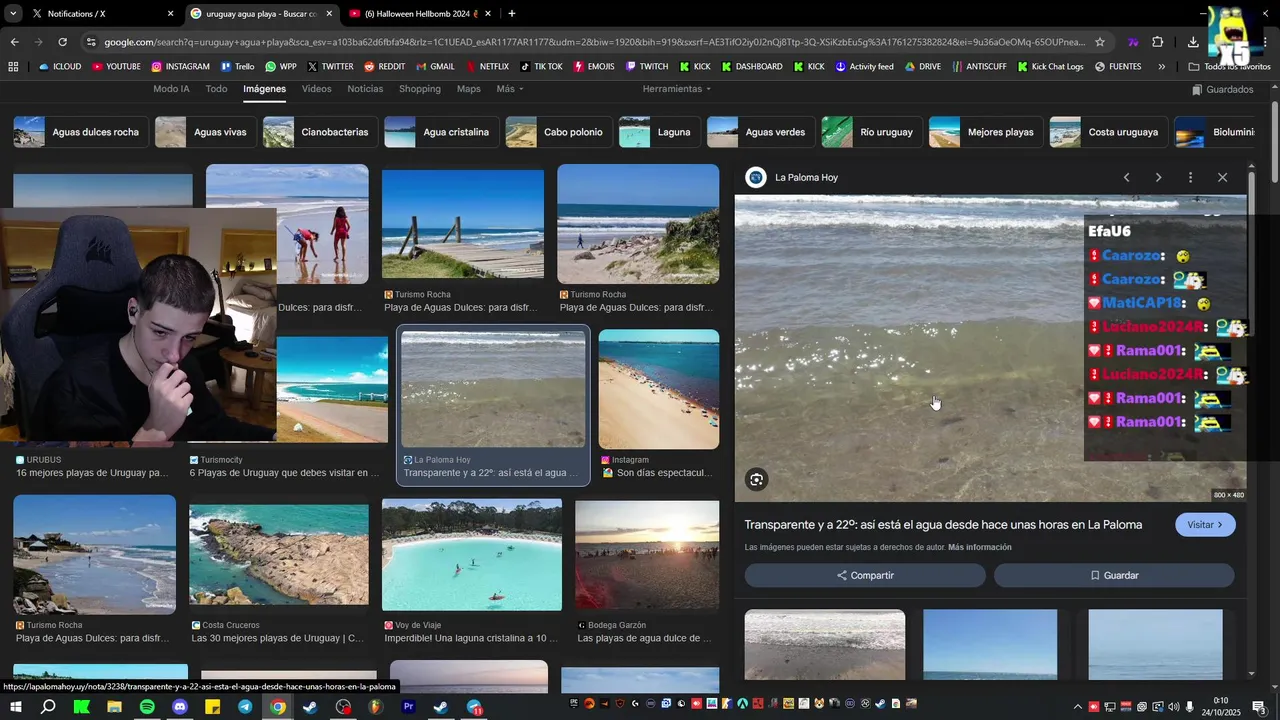Viewport: 1280px width, 720px height.
Task: Open the Trello bookmark
Action: (x=237, y=67)
